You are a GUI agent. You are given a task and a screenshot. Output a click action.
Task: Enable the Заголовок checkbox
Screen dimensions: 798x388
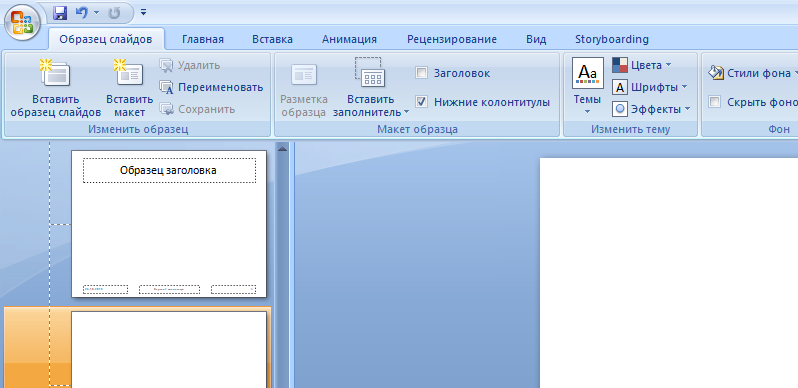pos(421,73)
